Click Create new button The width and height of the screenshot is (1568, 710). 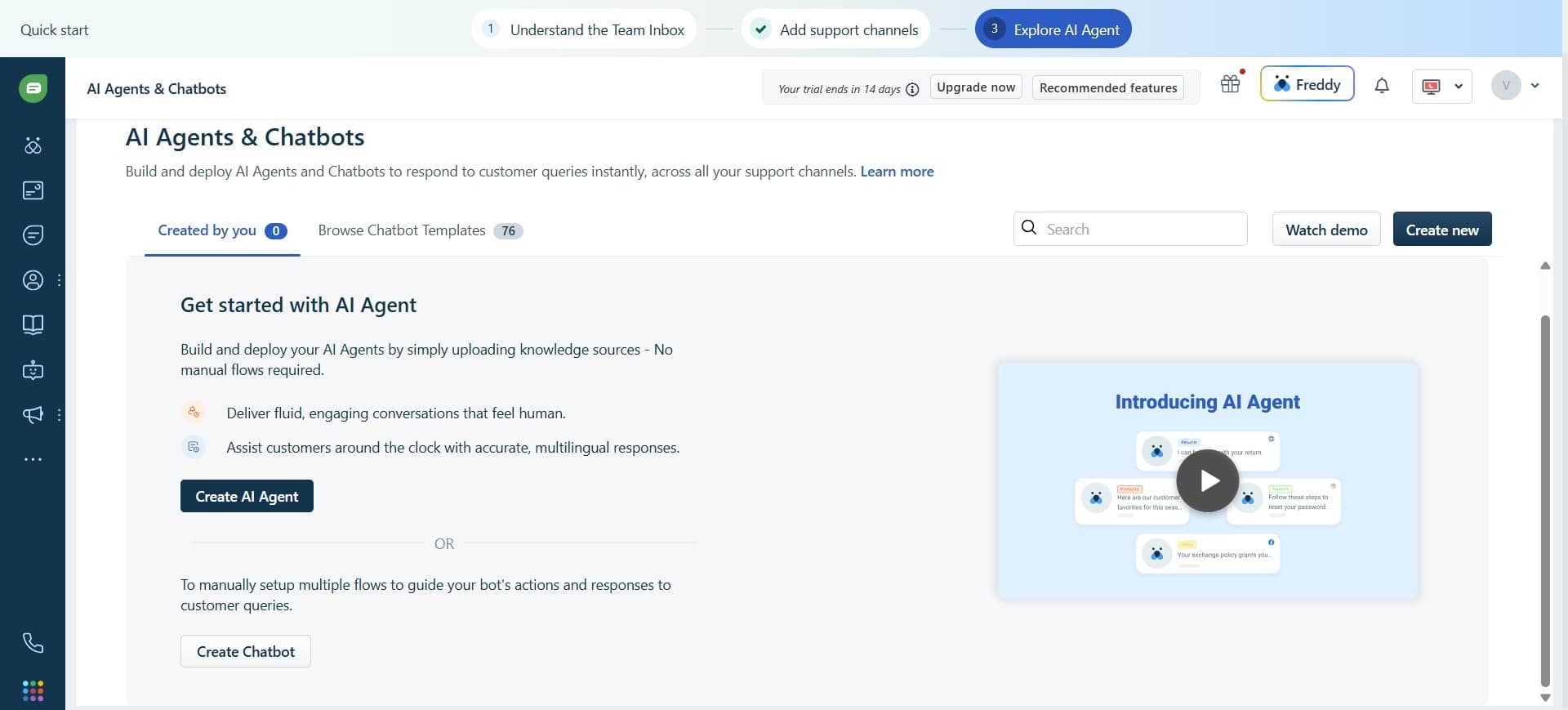pyautogui.click(x=1442, y=229)
